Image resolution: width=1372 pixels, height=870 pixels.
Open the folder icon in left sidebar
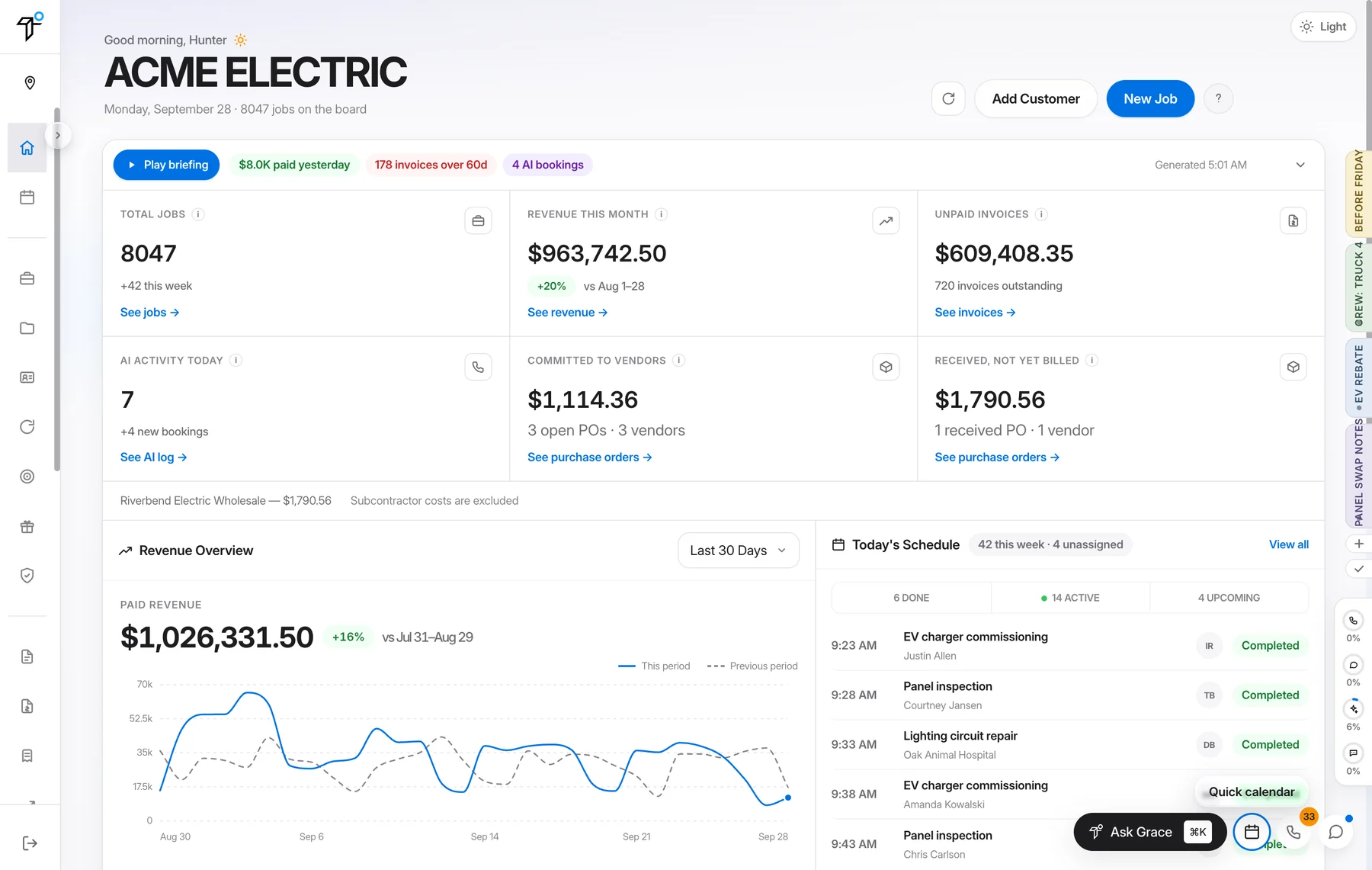coord(27,328)
